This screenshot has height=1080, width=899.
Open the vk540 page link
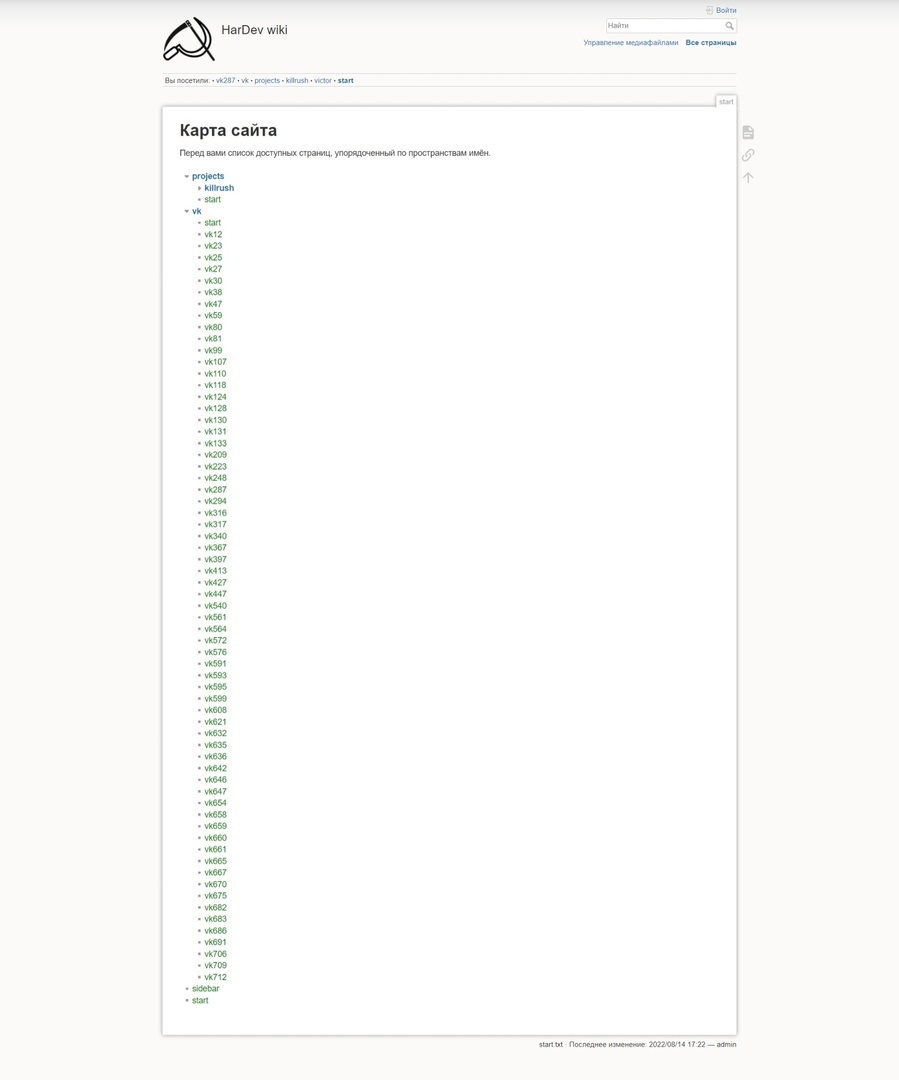coord(215,606)
